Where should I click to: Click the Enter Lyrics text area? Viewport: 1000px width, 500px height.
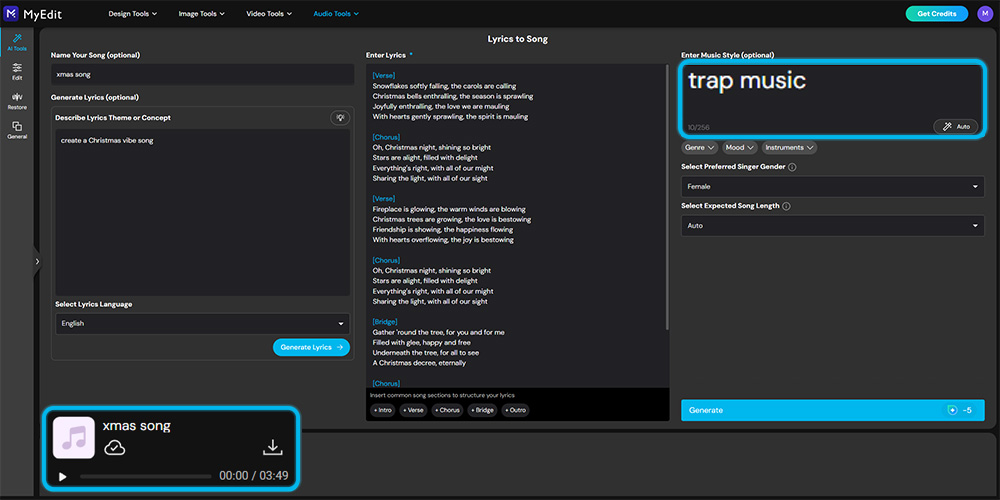pyautogui.click(x=515, y=226)
